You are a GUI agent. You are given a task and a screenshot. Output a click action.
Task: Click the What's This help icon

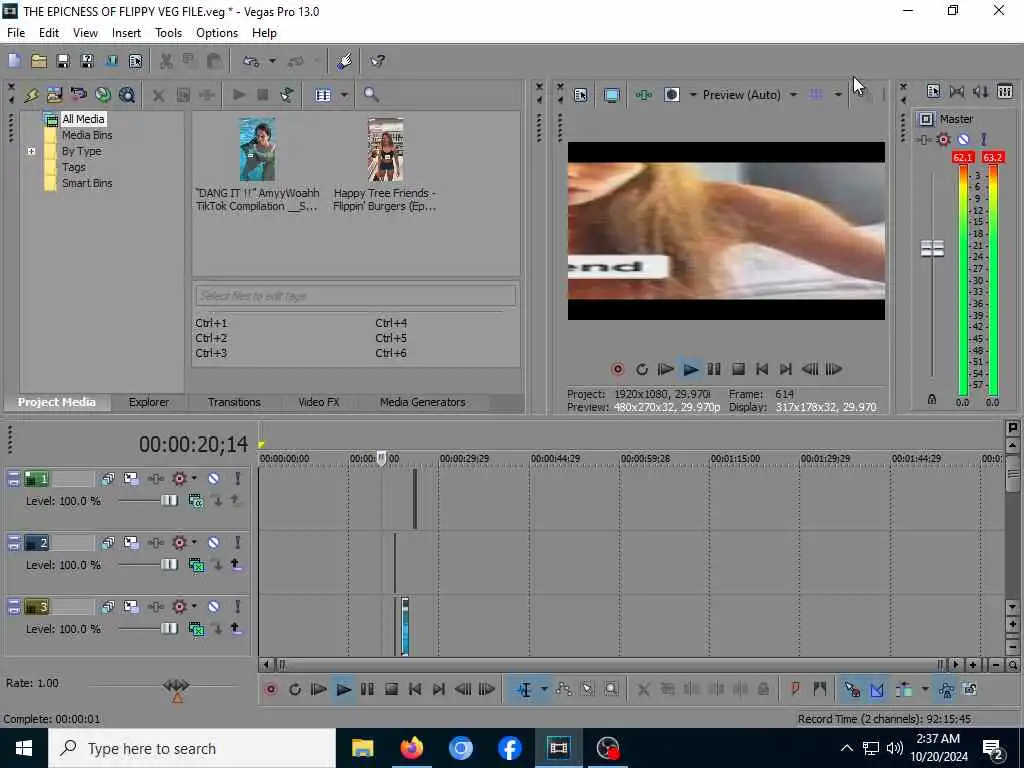pos(377,61)
